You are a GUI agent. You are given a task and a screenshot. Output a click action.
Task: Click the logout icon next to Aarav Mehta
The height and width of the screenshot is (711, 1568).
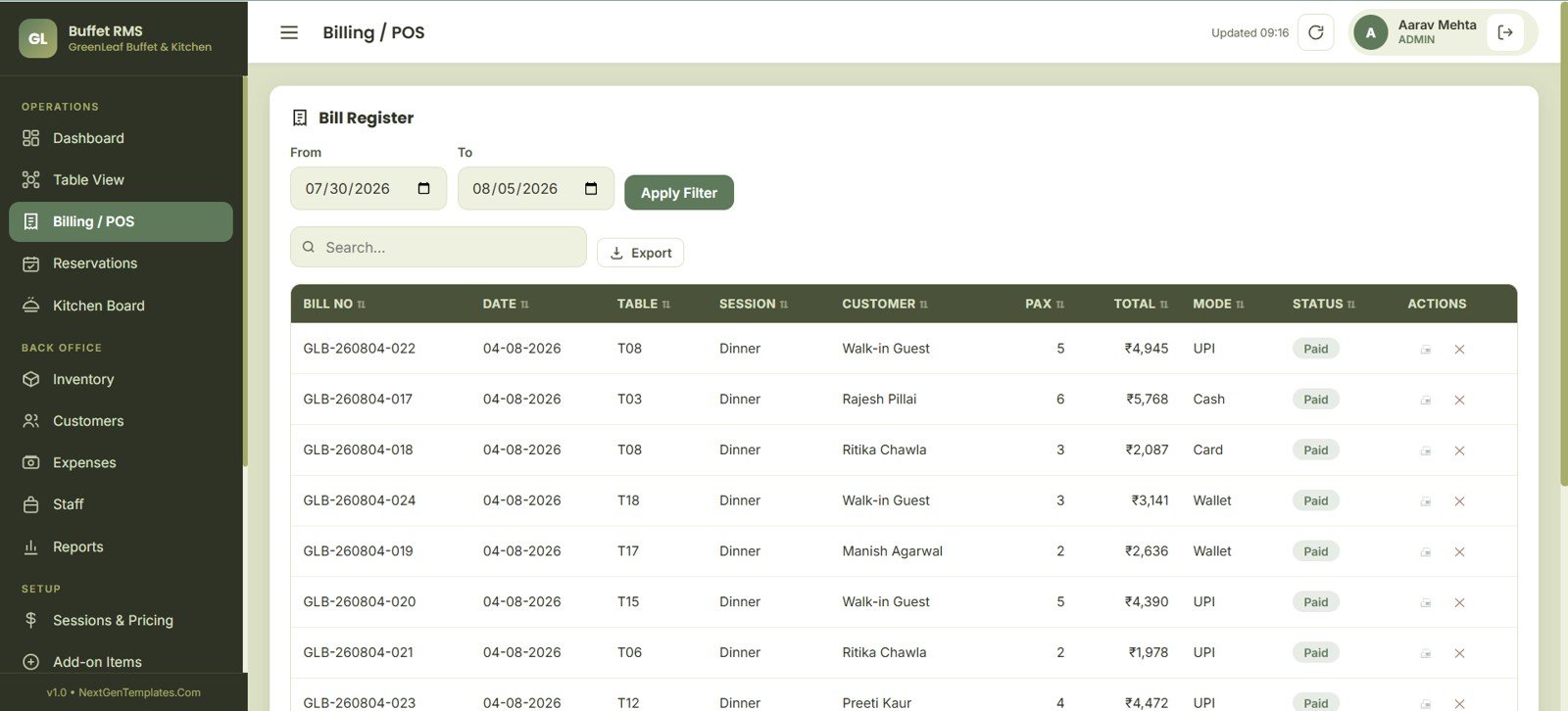(x=1505, y=32)
